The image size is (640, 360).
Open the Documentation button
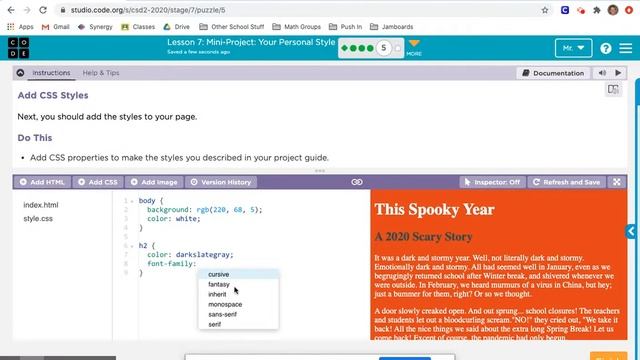553,73
